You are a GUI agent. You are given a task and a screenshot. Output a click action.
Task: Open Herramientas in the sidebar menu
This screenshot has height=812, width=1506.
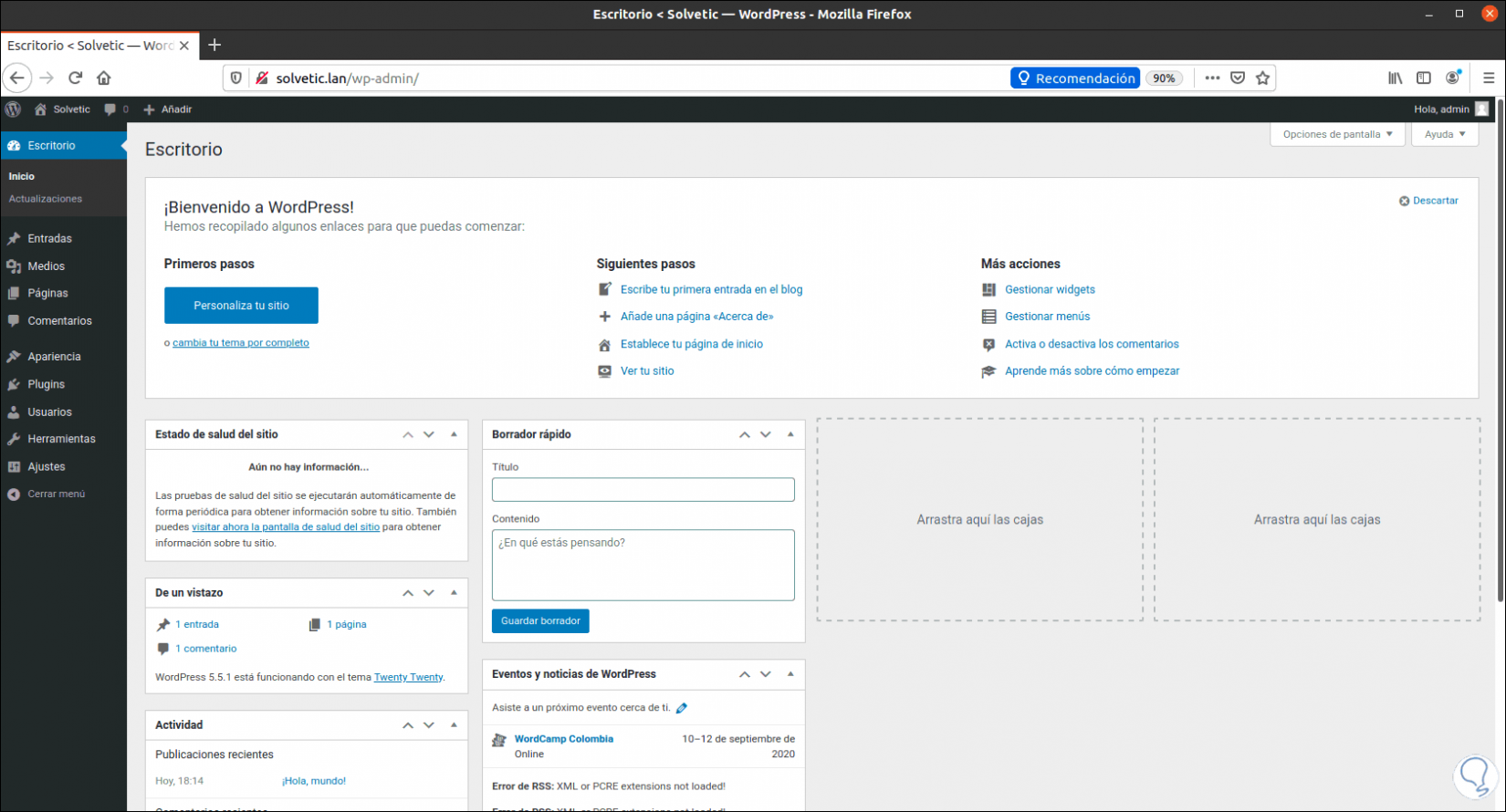click(63, 439)
